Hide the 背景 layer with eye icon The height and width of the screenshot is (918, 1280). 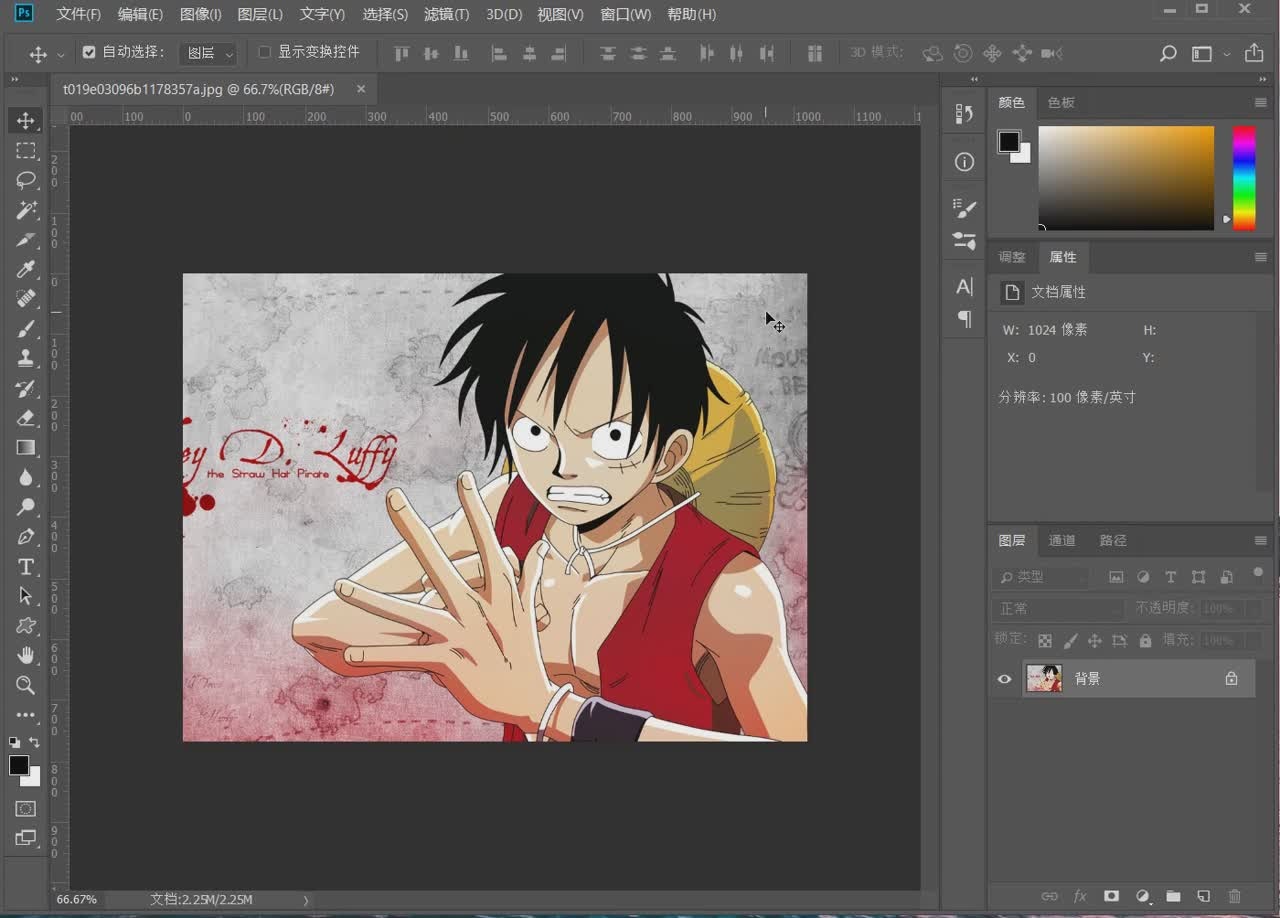[1004, 679]
